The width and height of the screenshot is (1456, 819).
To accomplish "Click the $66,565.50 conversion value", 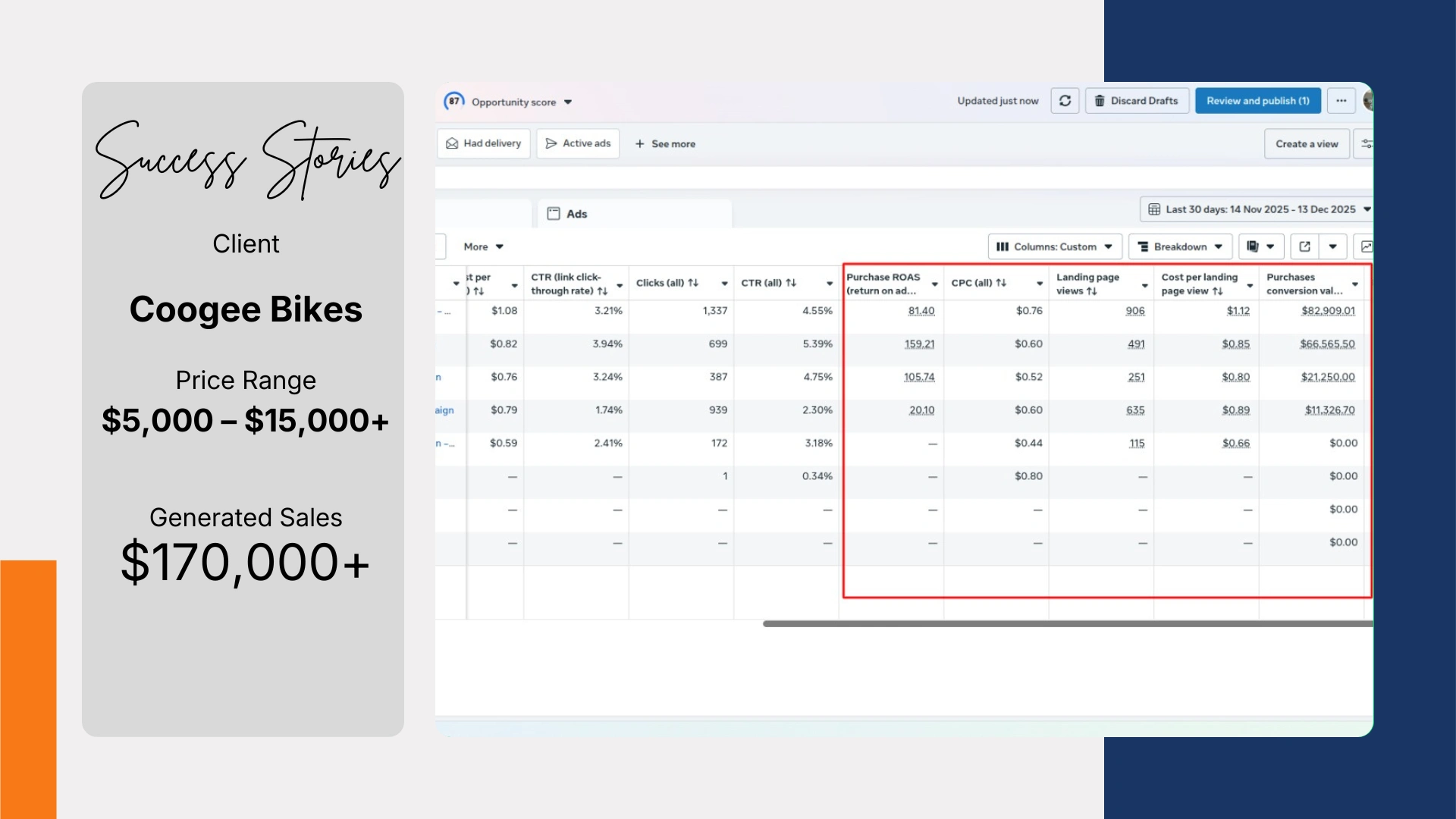I will pyautogui.click(x=1327, y=344).
